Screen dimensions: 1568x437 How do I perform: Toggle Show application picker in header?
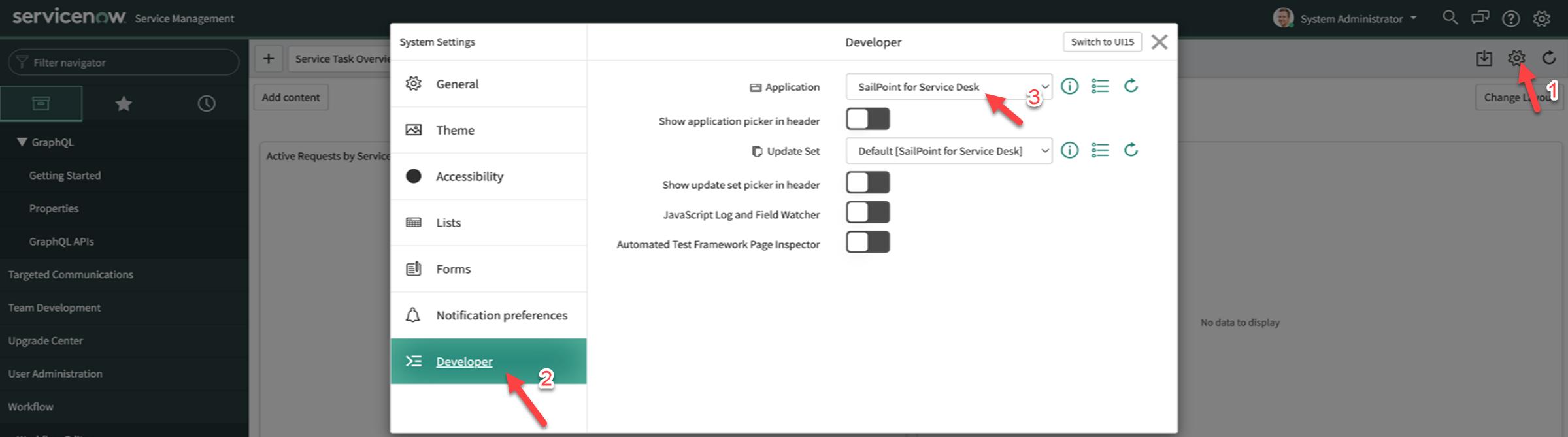click(x=867, y=119)
